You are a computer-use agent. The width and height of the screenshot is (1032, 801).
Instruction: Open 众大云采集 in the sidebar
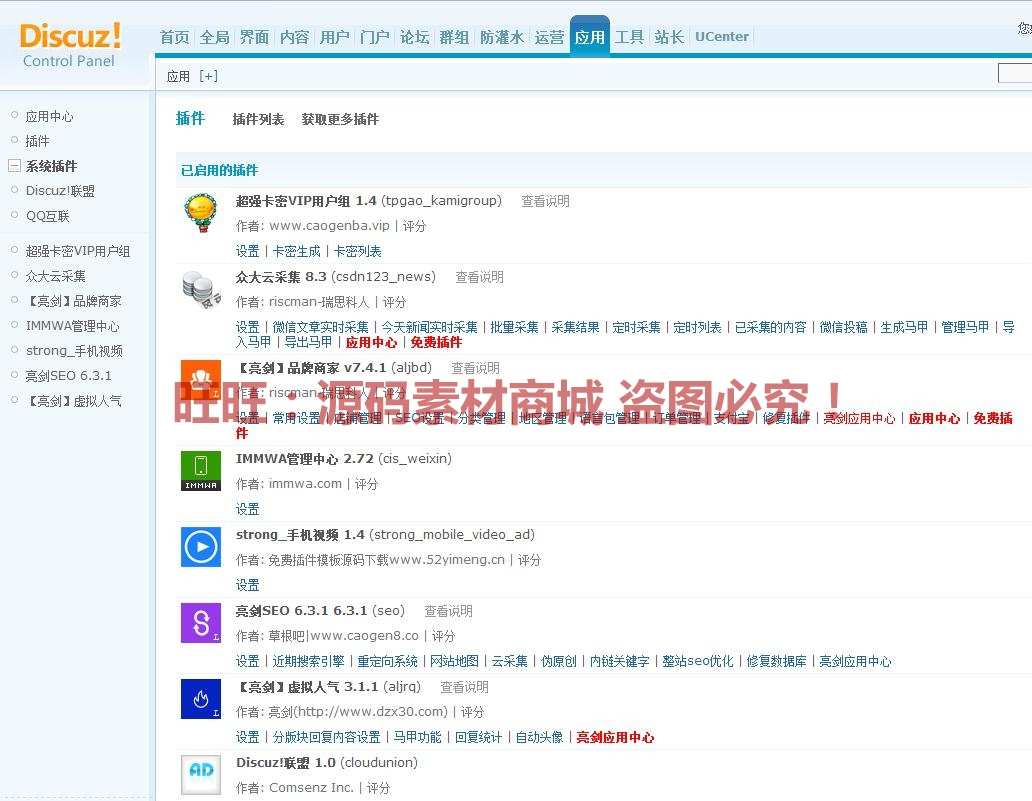coord(55,276)
